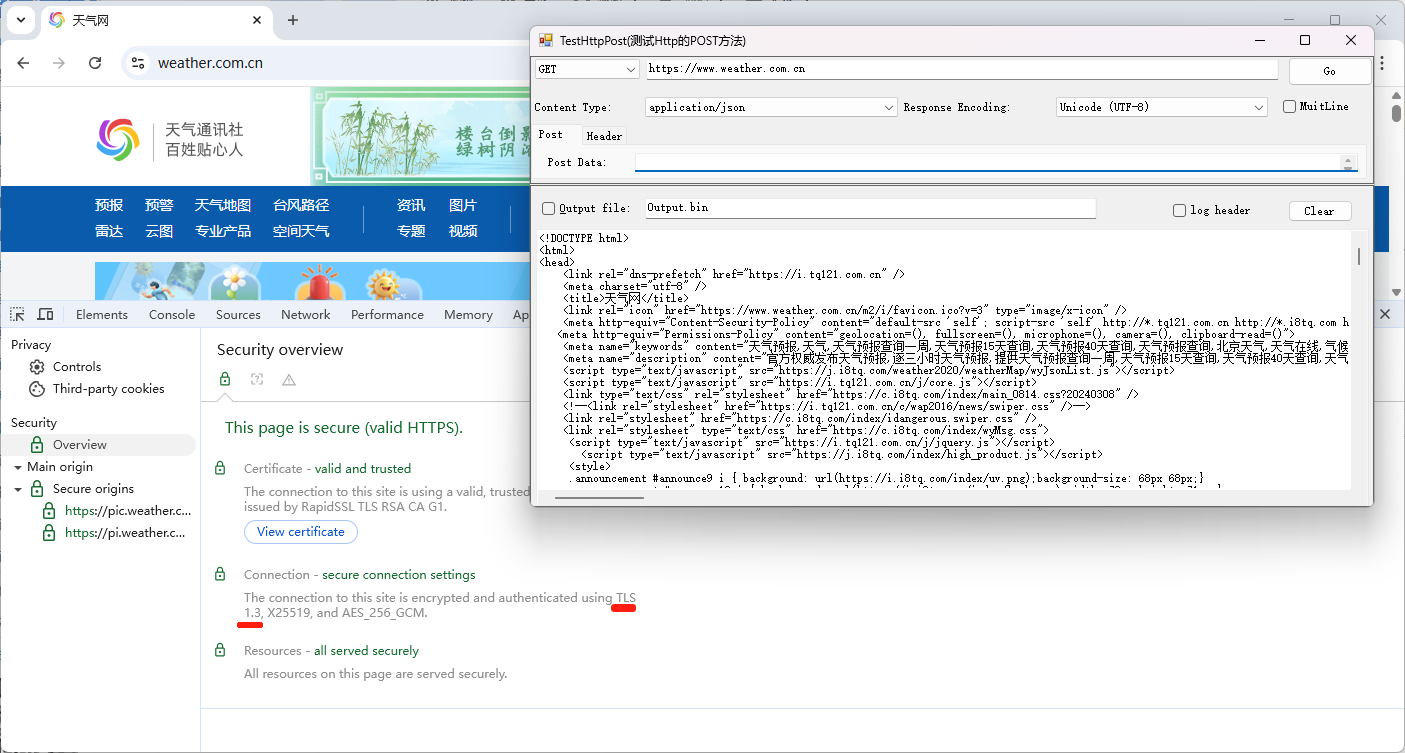The image size is (1405, 753).
Task: Click the warning triangle icon in Security overview
Action: 289,380
